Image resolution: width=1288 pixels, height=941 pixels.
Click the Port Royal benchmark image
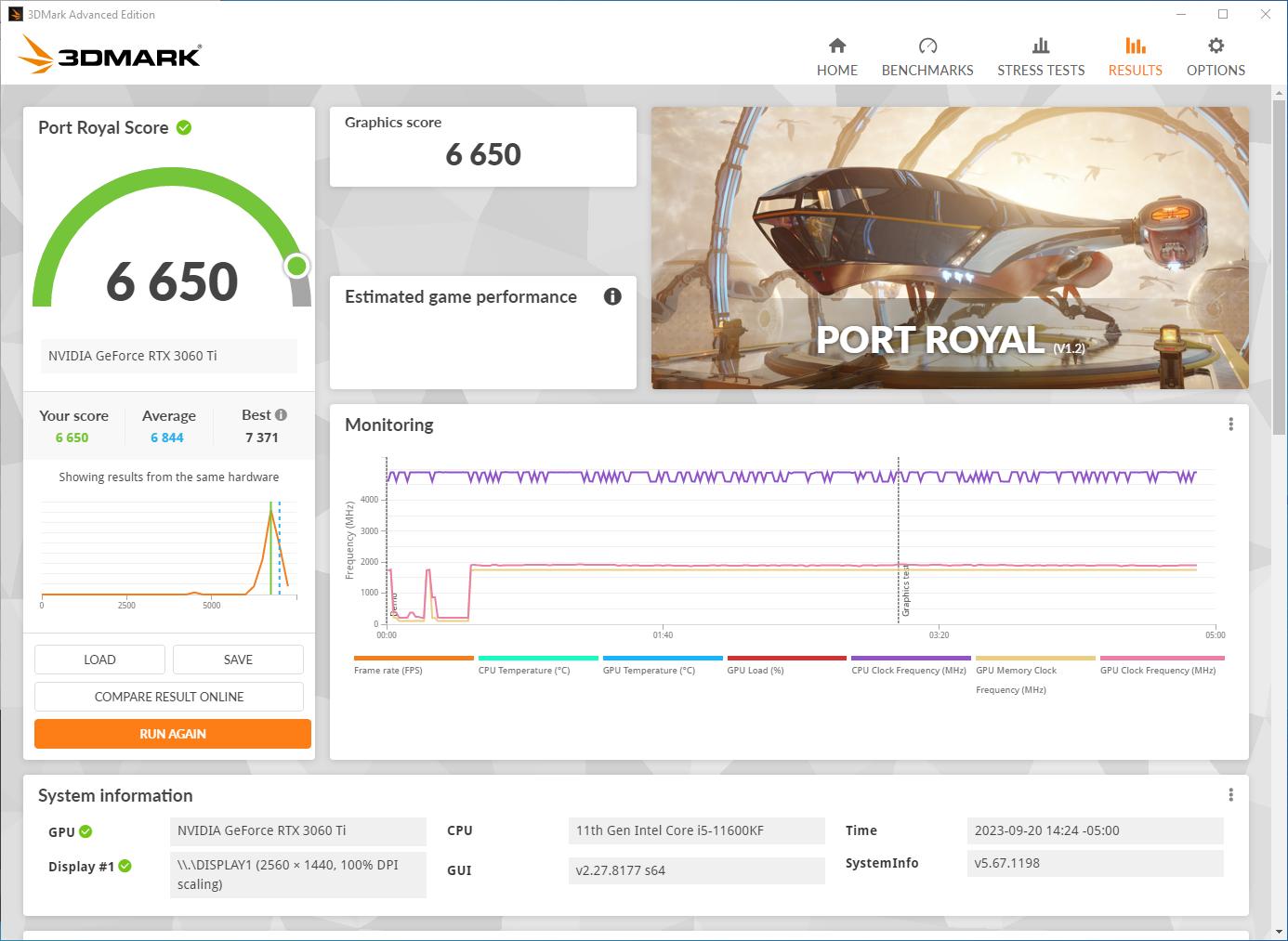pos(950,247)
